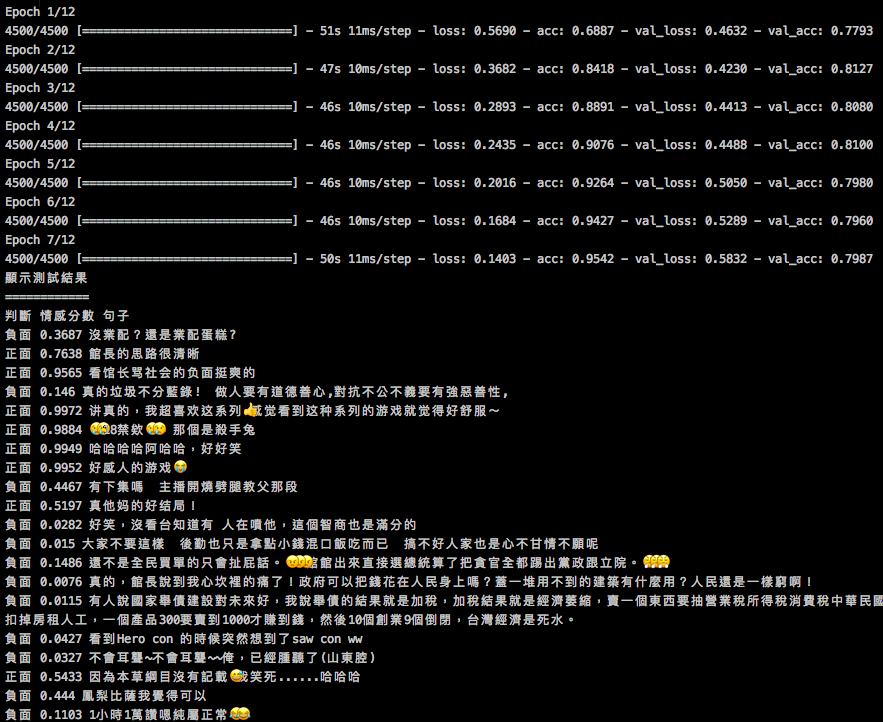This screenshot has height=722, width=883.
Task: Click the emojis ending the 踢出黨政跟立院 line
Action: pyautogui.click(x=656, y=563)
